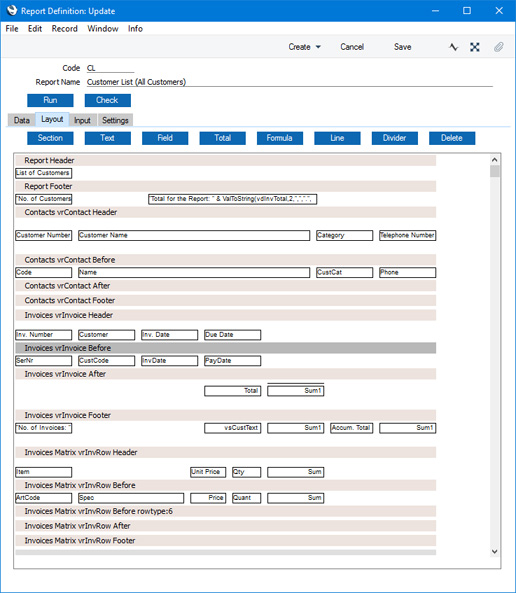Image resolution: width=516 pixels, height=593 pixels.
Task: Click the Divider button
Action: click(395, 138)
